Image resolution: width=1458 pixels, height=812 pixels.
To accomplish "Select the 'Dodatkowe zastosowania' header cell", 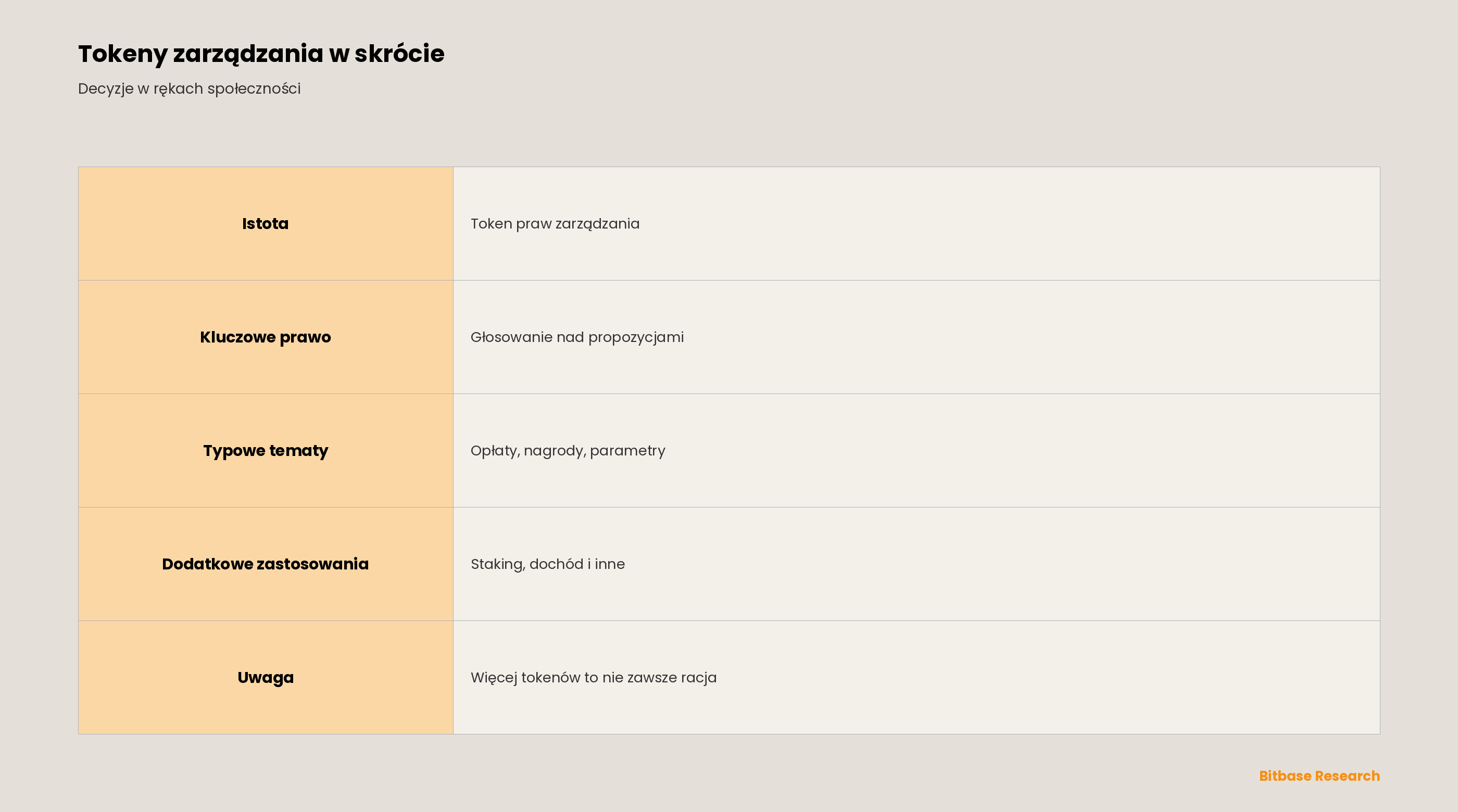I will (266, 564).
